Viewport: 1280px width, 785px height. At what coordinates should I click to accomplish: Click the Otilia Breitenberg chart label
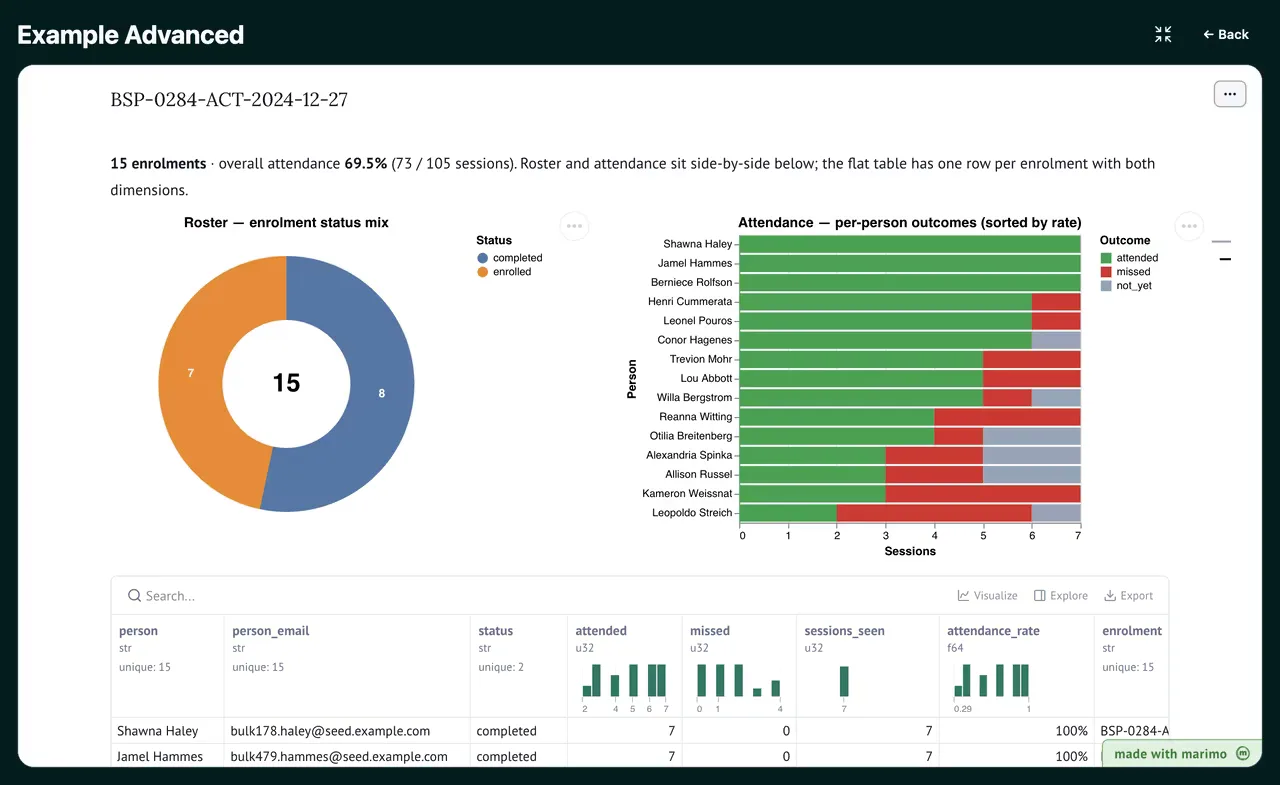[x=691, y=436]
